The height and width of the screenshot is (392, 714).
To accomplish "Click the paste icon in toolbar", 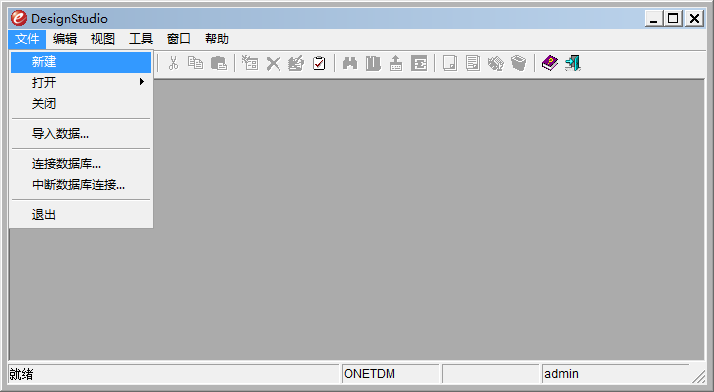I will tap(219, 63).
